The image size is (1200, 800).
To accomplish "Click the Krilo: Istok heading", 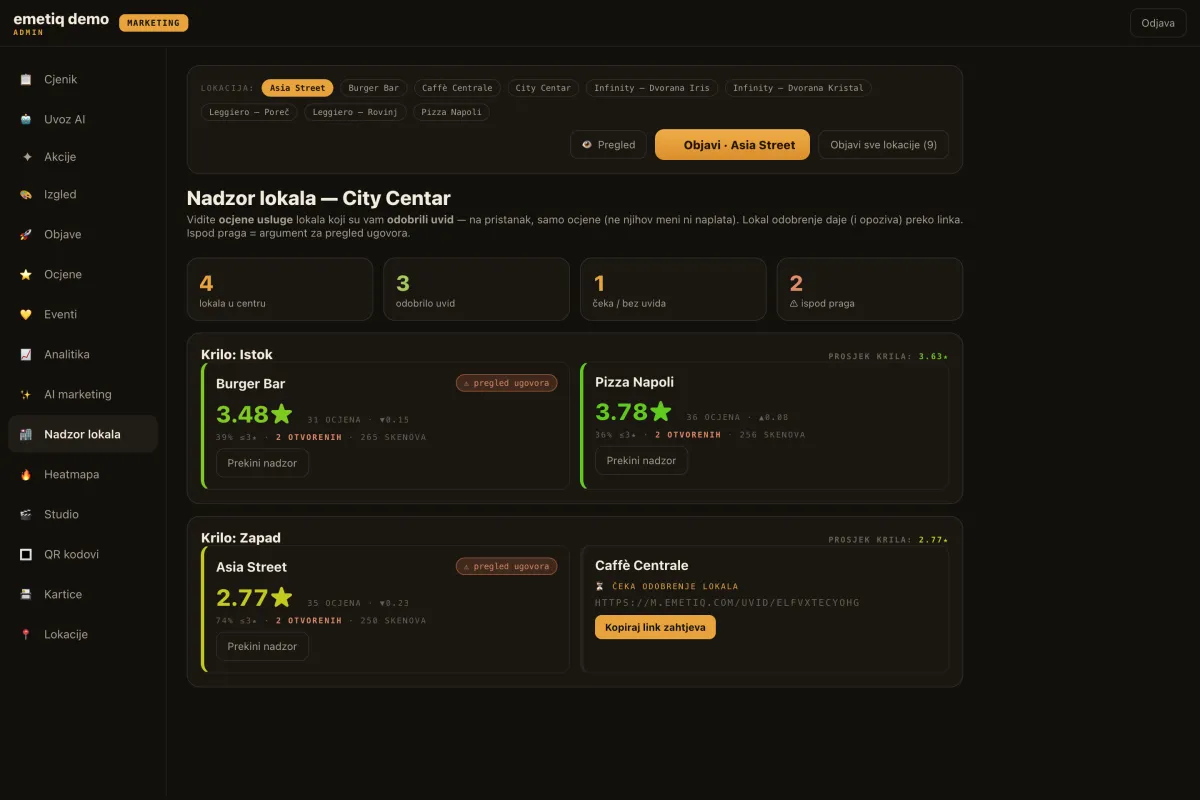I will [237, 354].
